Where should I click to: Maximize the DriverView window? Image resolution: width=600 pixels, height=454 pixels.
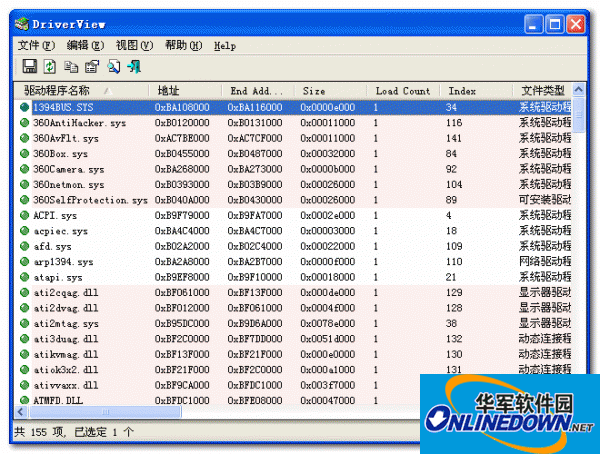pyautogui.click(x=554, y=24)
